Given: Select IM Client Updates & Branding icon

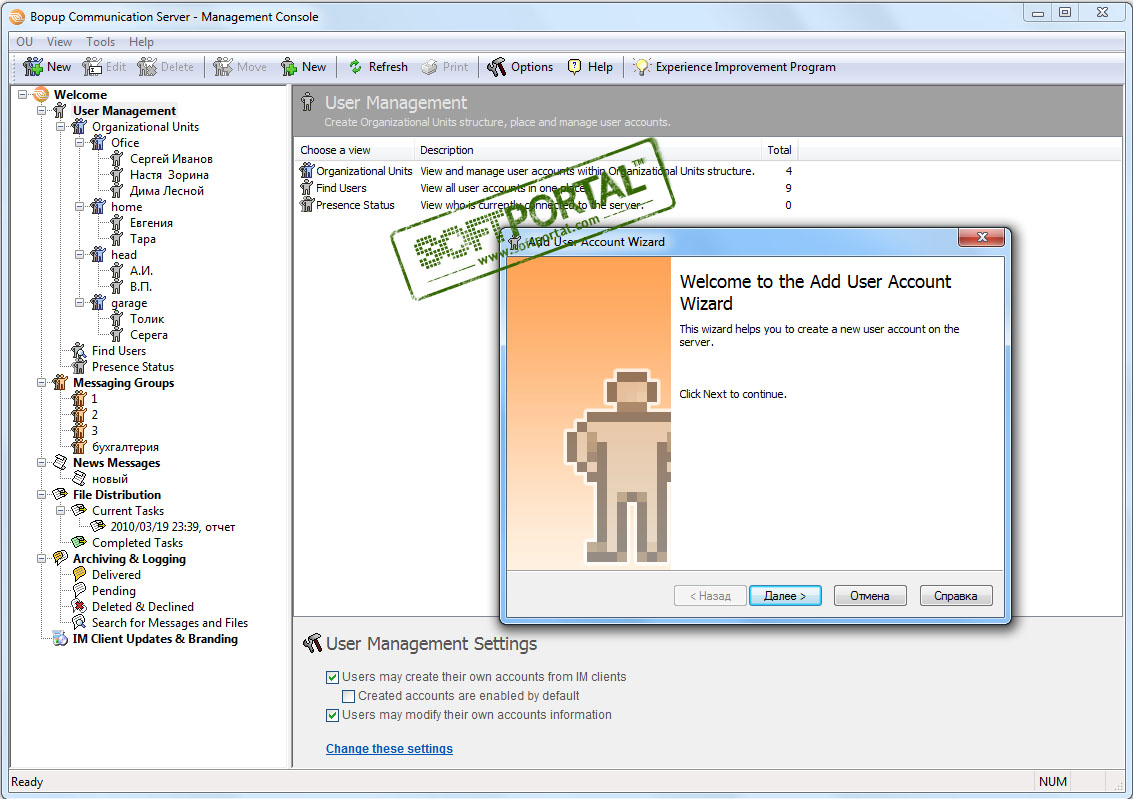Looking at the screenshot, I should pyautogui.click(x=60, y=639).
